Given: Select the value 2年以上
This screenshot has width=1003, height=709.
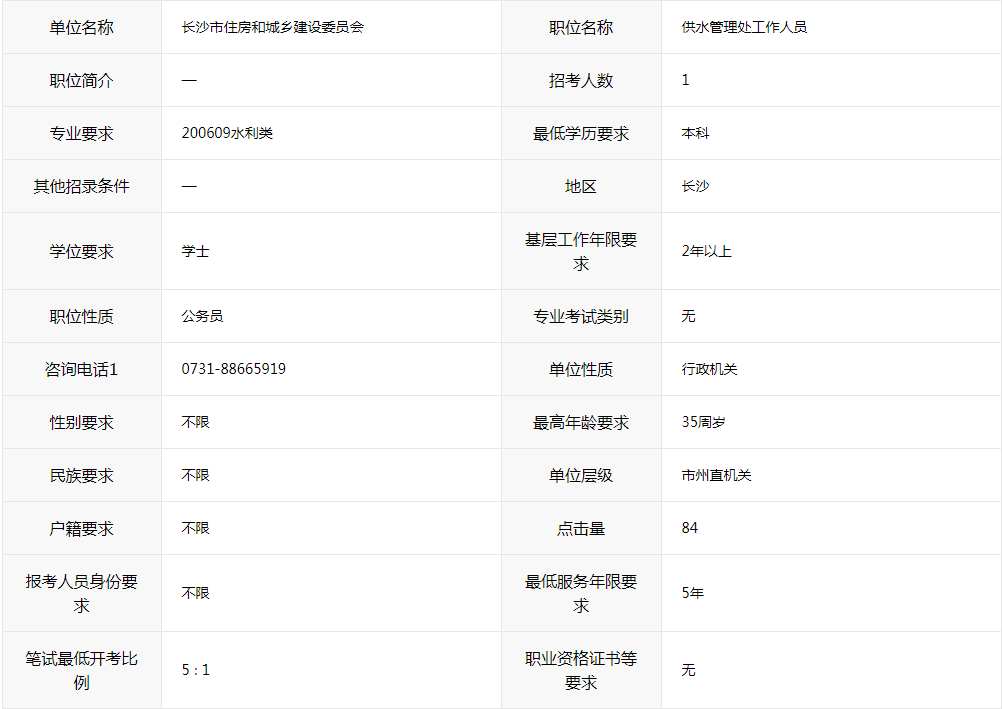Looking at the screenshot, I should pyautogui.click(x=706, y=251).
